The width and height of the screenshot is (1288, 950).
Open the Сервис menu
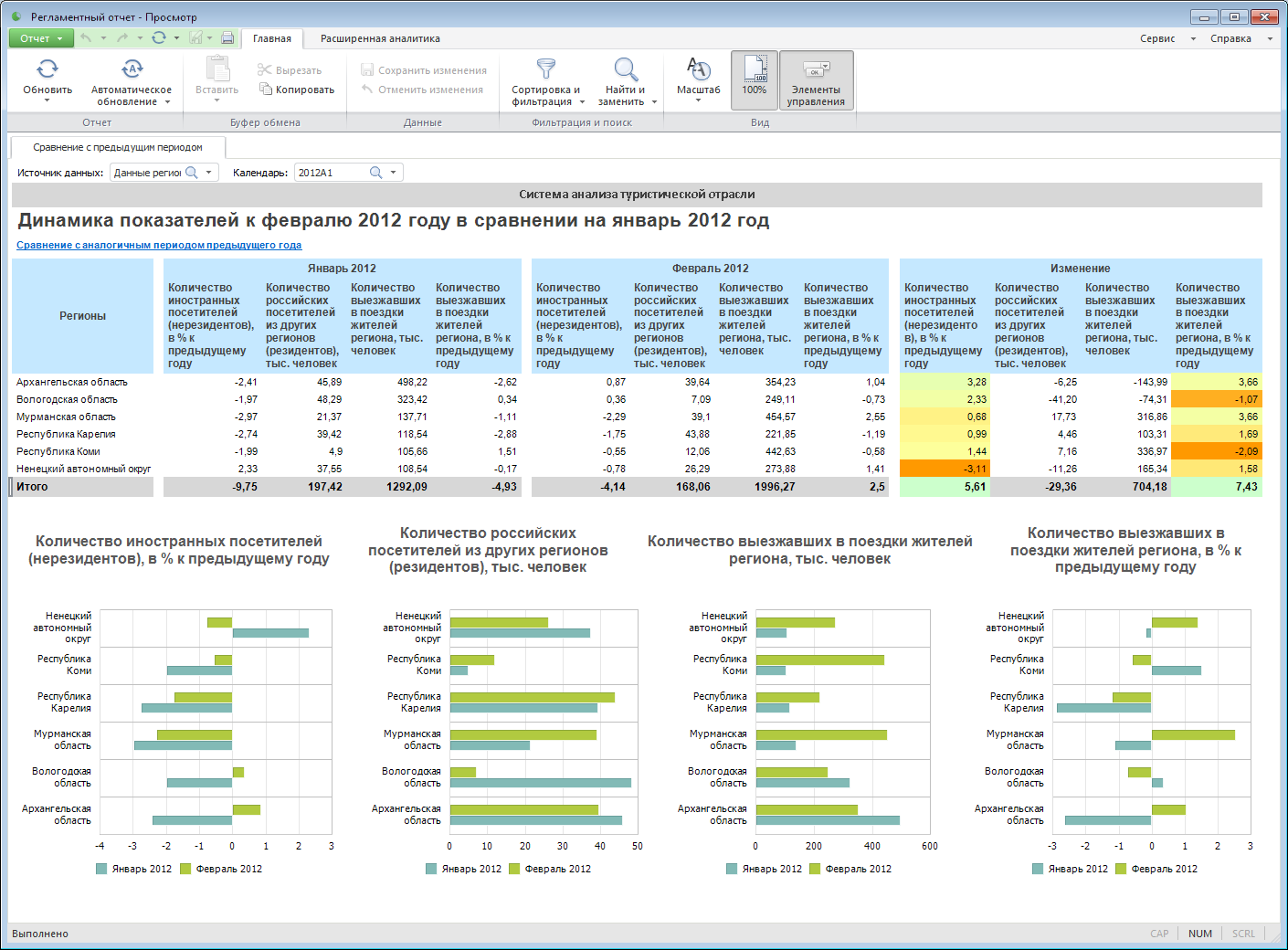(x=1157, y=38)
